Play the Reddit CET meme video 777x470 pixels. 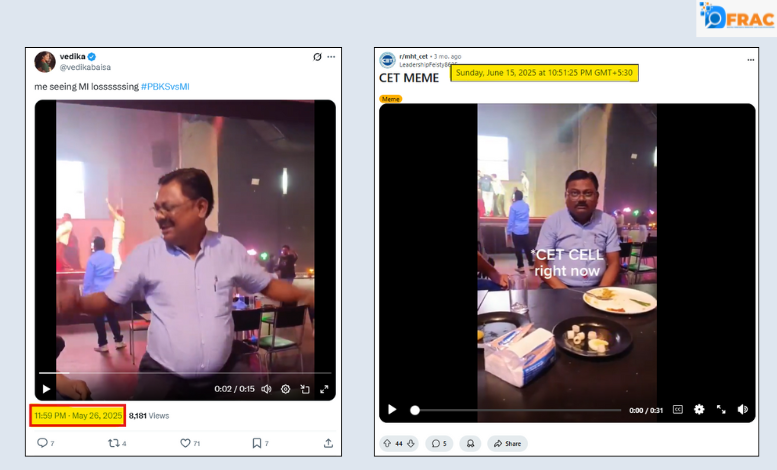(x=392, y=409)
